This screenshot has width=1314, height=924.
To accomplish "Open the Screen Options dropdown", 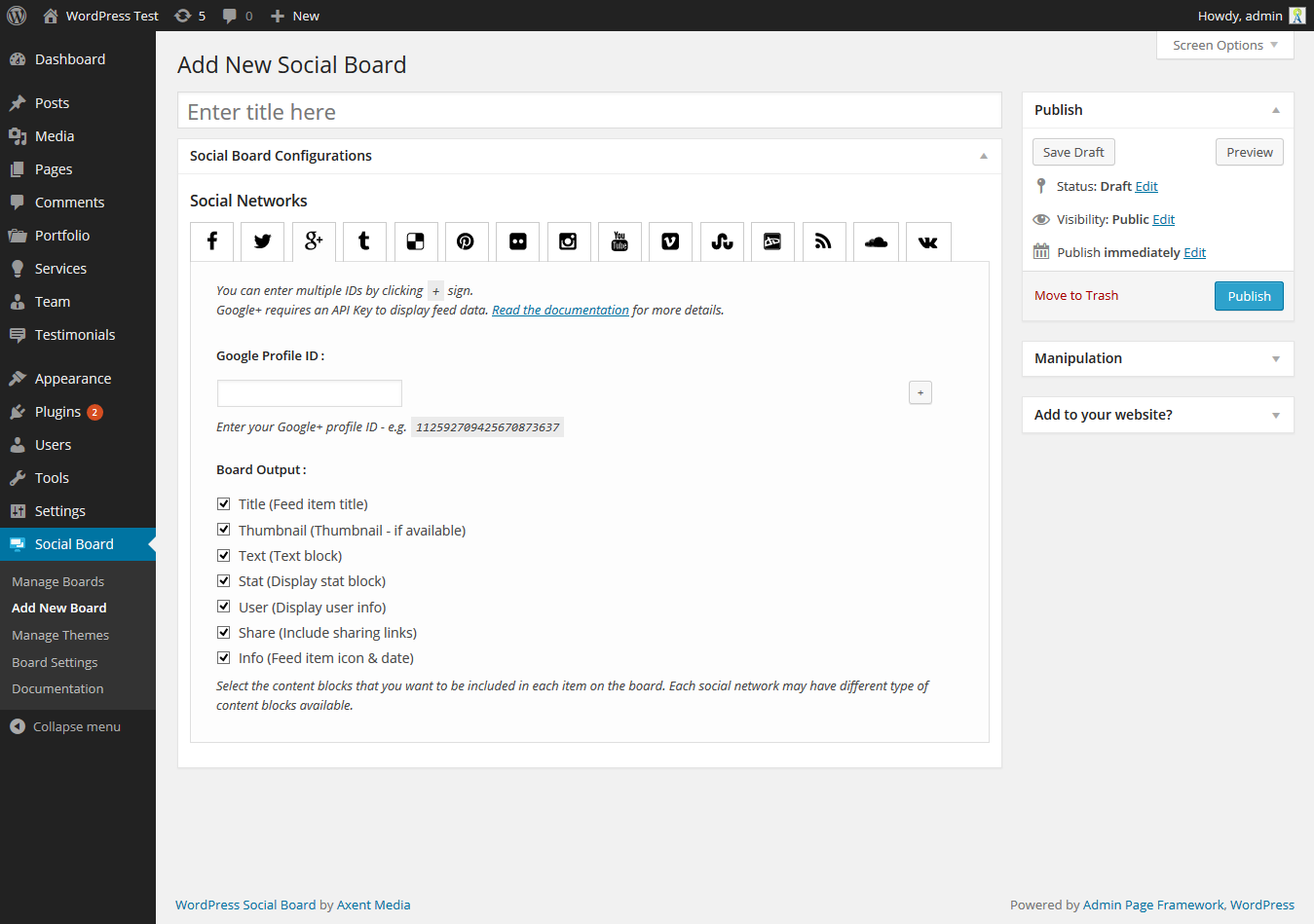I will click(1217, 45).
